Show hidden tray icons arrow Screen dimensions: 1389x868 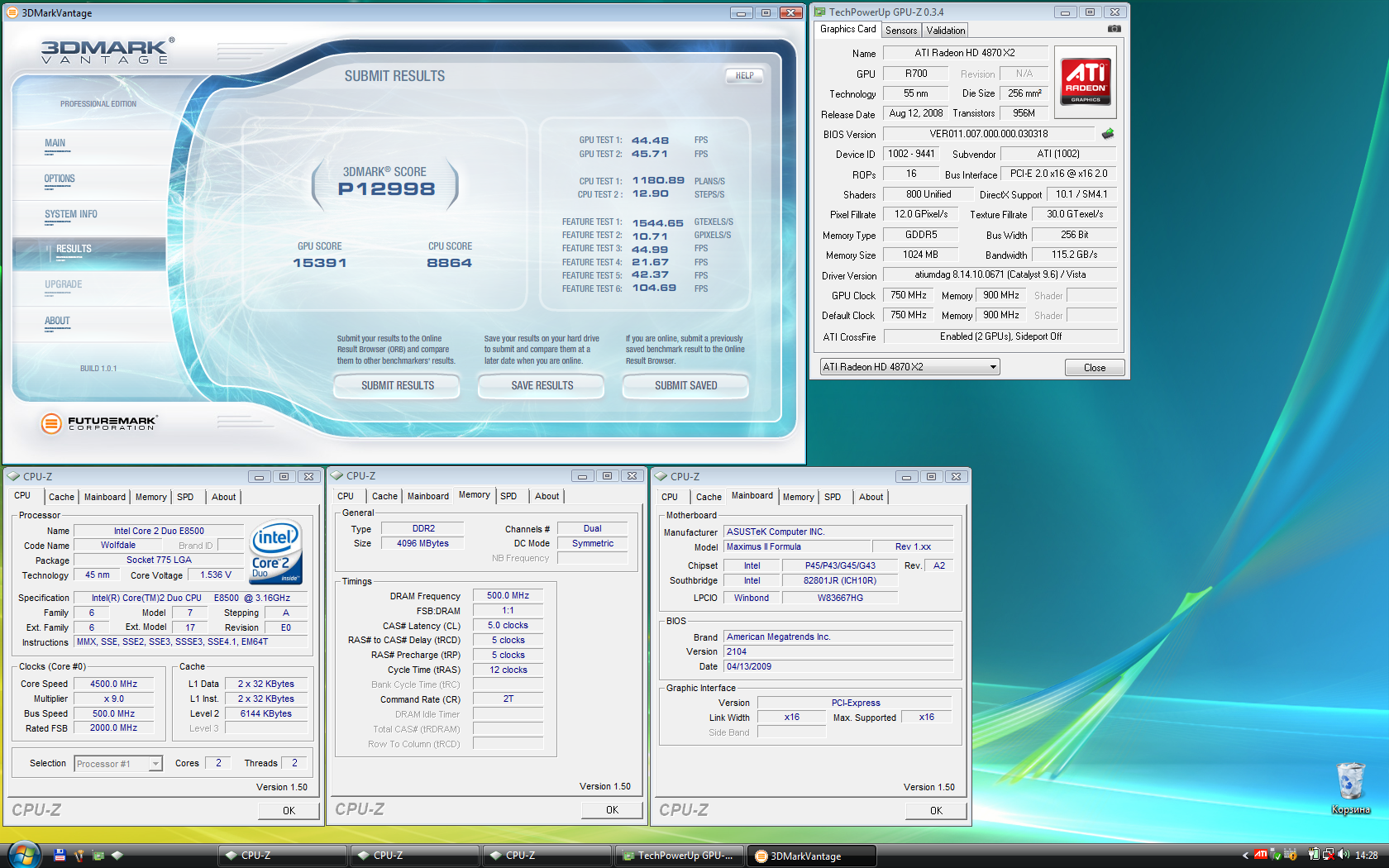1245,856
